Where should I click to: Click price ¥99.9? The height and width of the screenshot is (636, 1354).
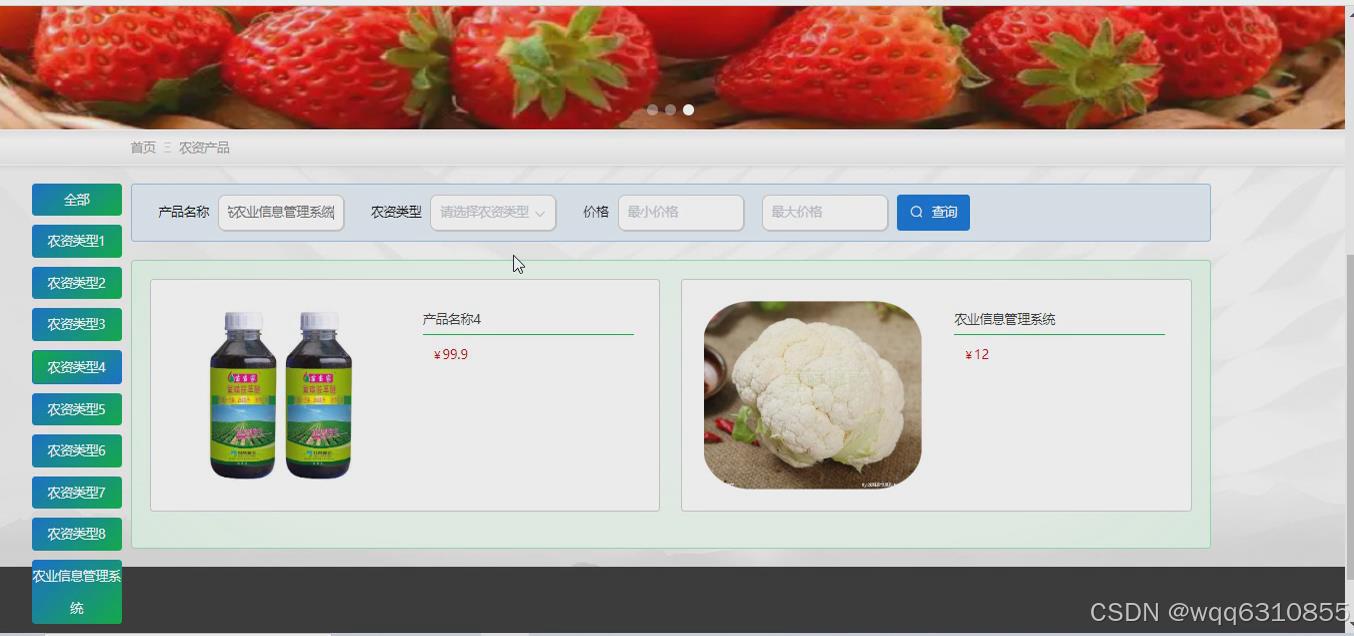click(x=451, y=354)
